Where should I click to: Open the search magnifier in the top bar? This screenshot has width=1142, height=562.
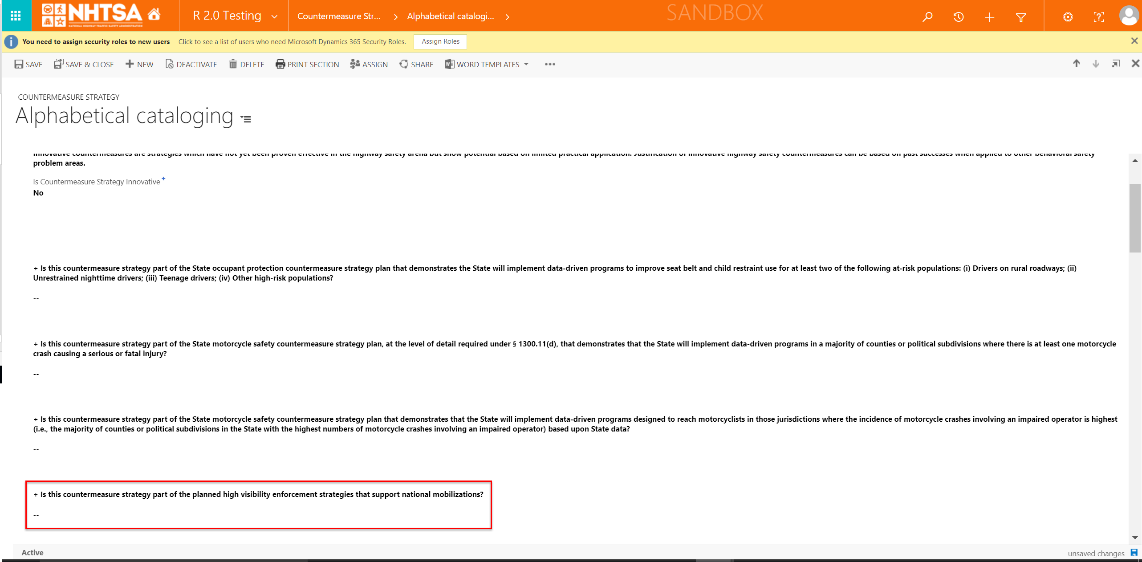[928, 17]
